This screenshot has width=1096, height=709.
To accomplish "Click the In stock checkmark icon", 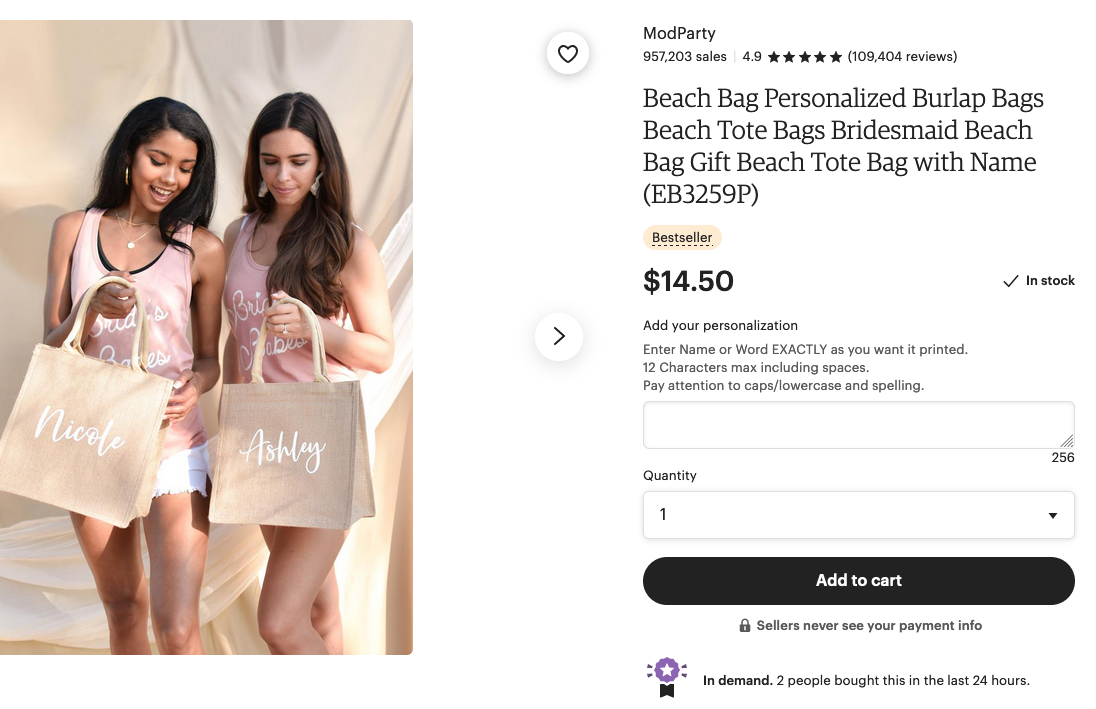I will pos(1011,282).
